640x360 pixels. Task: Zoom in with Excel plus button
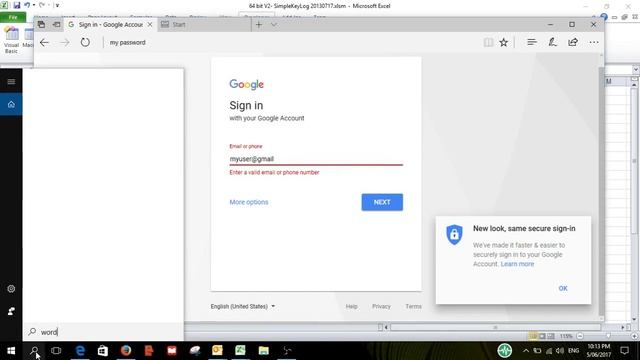635,336
